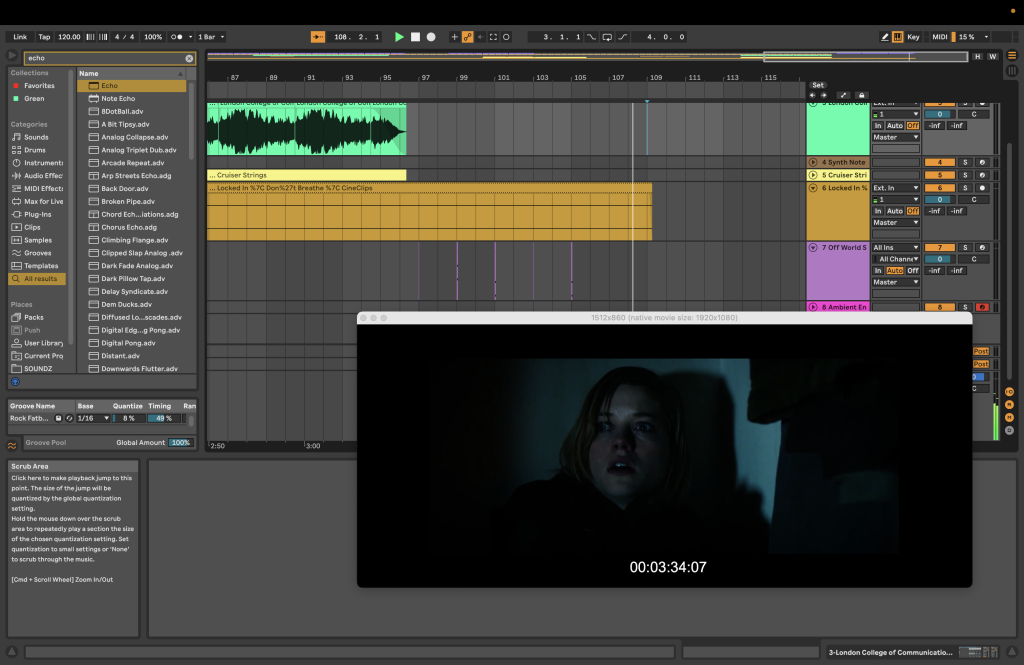
Task: Open Packs in Places
Action: (33, 317)
